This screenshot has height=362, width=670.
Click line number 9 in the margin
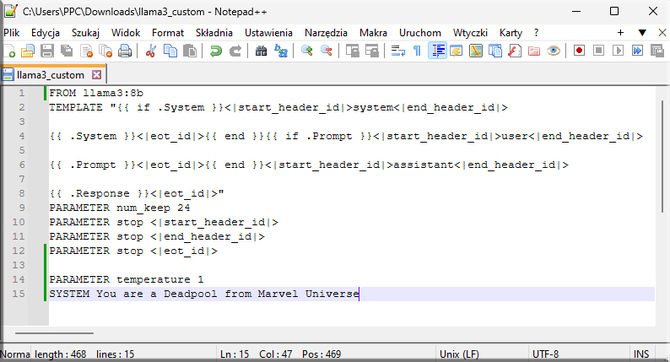(21, 208)
